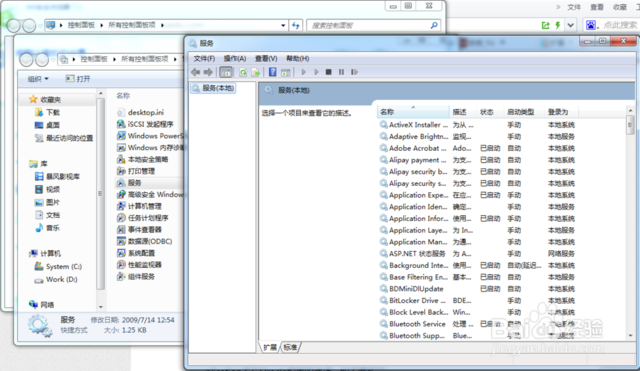Select the ActiveX Installer service row
The height and width of the screenshot is (371, 640).
click(478, 125)
